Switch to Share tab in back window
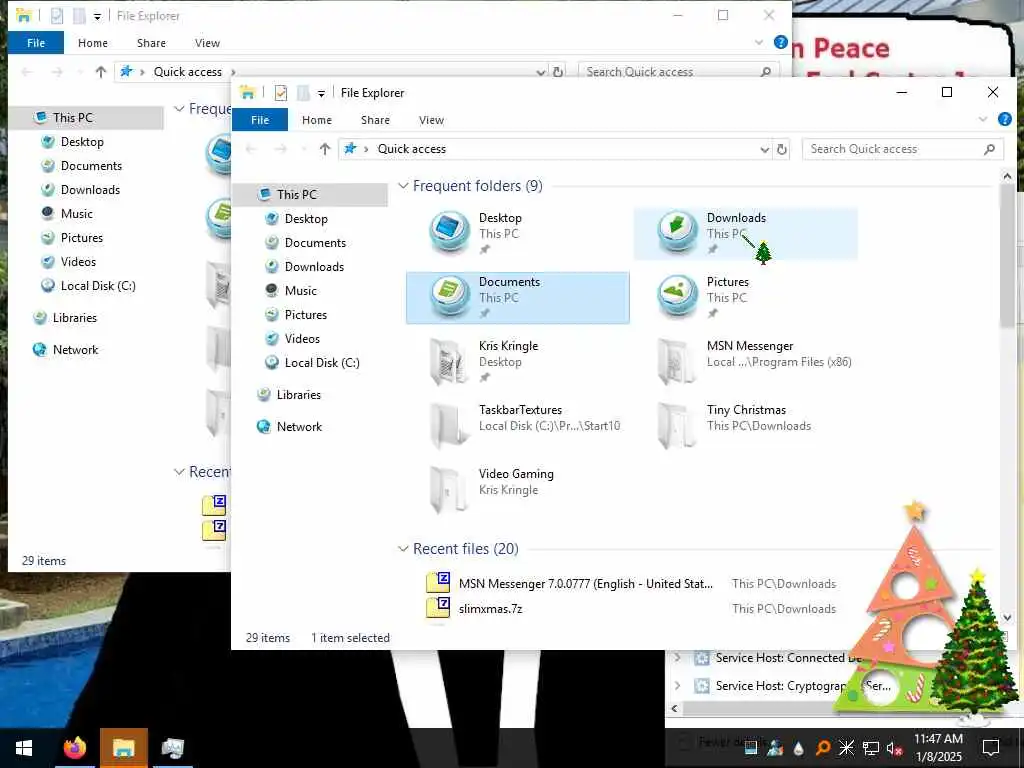The image size is (1024, 768). pos(152,42)
